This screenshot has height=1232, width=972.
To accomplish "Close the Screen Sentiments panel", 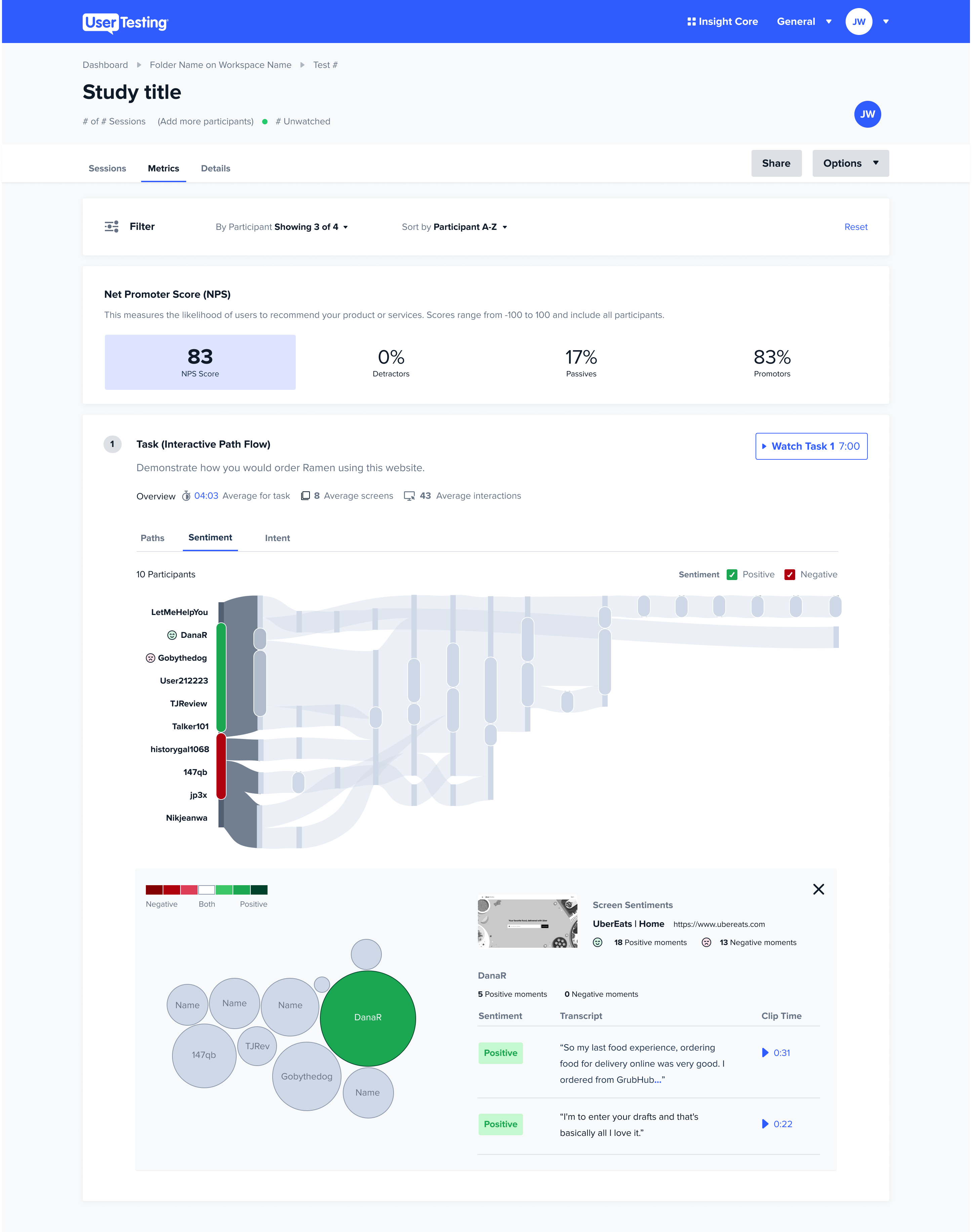I will pyautogui.click(x=818, y=889).
